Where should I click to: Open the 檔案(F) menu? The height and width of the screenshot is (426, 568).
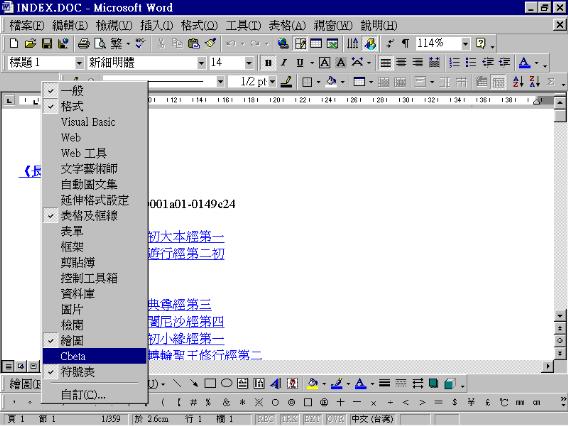tap(26, 25)
